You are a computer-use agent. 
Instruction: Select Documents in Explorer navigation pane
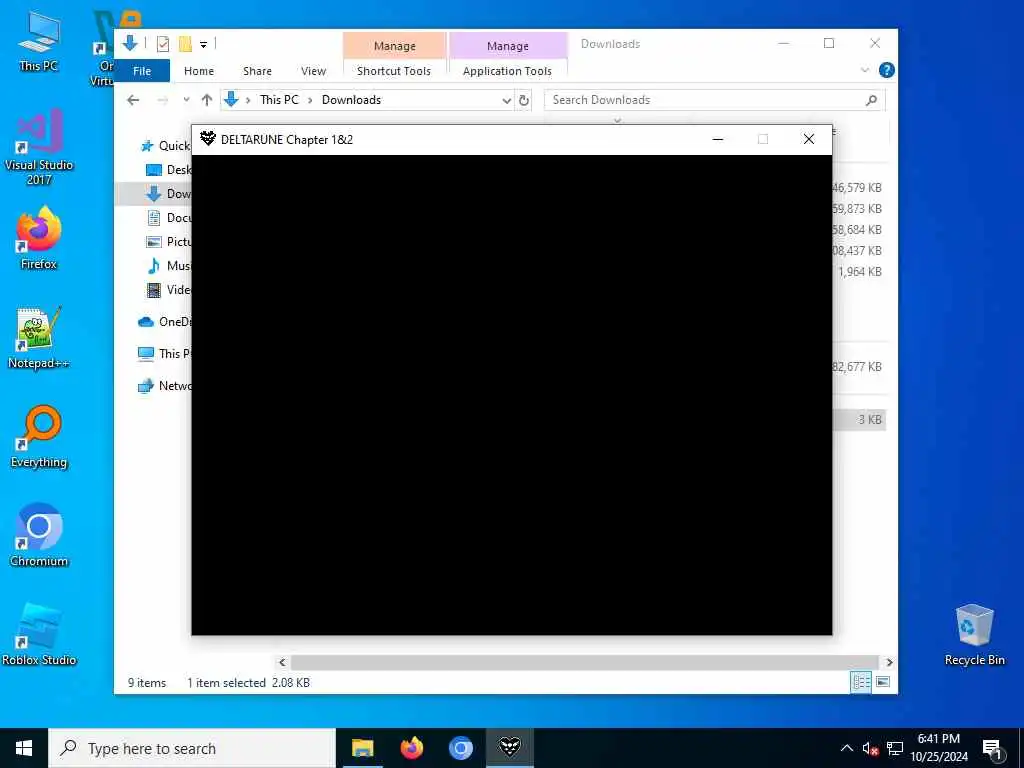tap(168, 217)
